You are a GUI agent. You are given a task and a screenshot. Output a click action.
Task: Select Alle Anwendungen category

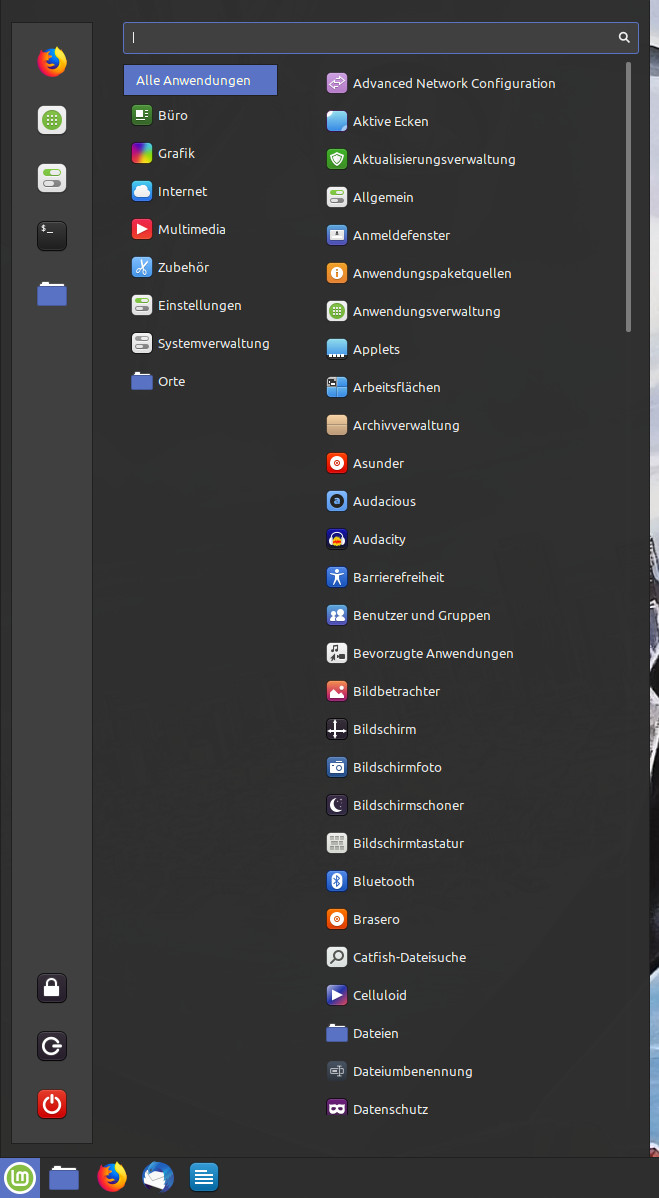[x=200, y=80]
